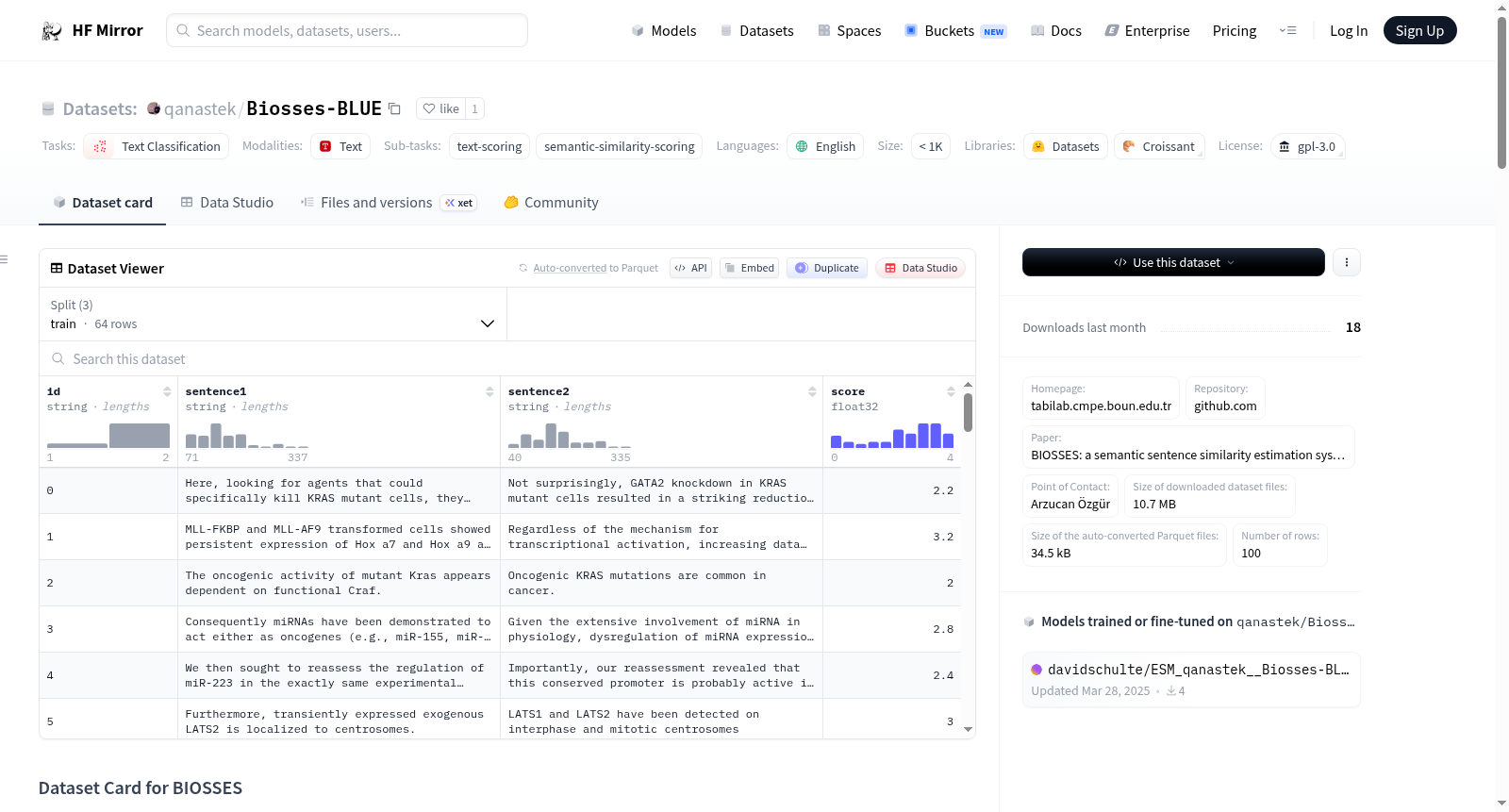Image resolution: width=1509 pixels, height=812 pixels.
Task: Click the score distribution histogram
Action: coord(892,435)
